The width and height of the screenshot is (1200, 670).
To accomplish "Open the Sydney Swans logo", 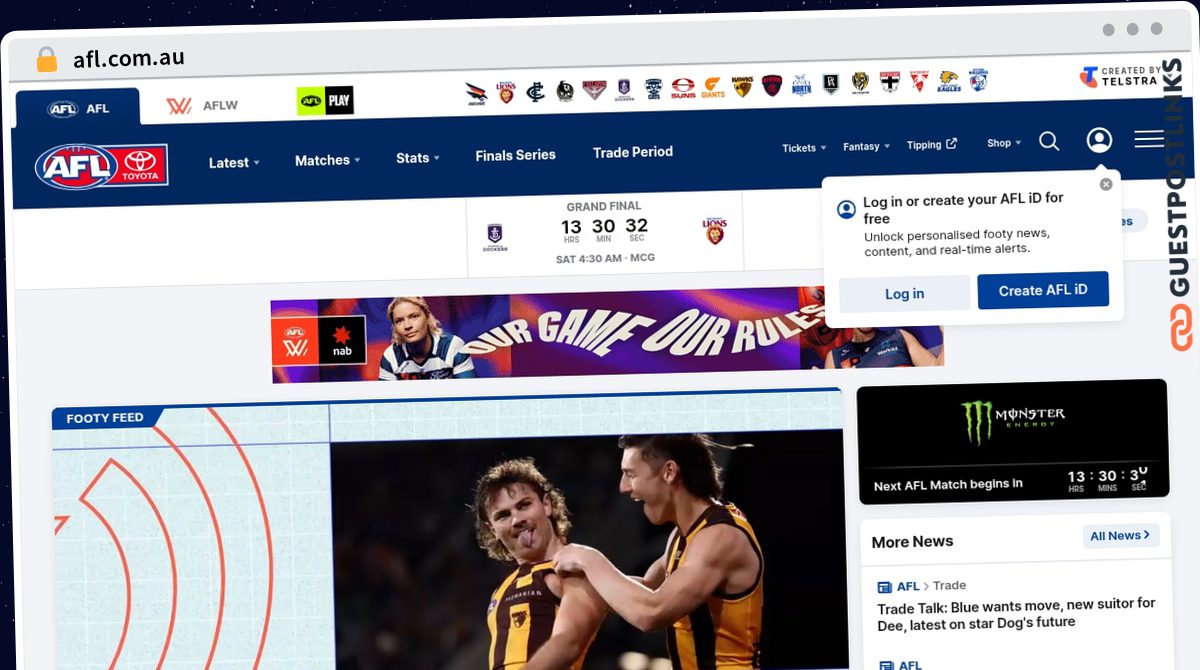I will pos(919,82).
